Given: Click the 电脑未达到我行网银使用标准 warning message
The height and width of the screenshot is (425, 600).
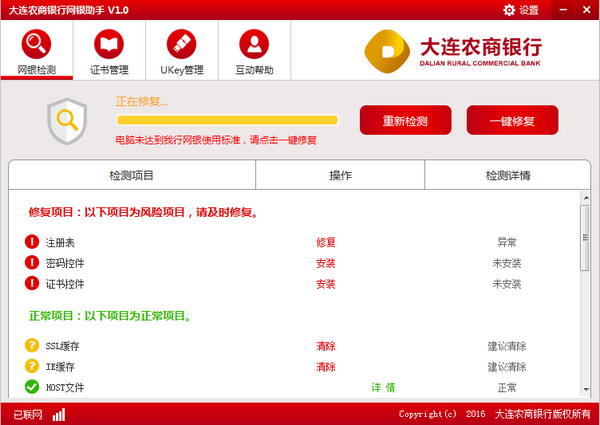Looking at the screenshot, I should coord(216,140).
